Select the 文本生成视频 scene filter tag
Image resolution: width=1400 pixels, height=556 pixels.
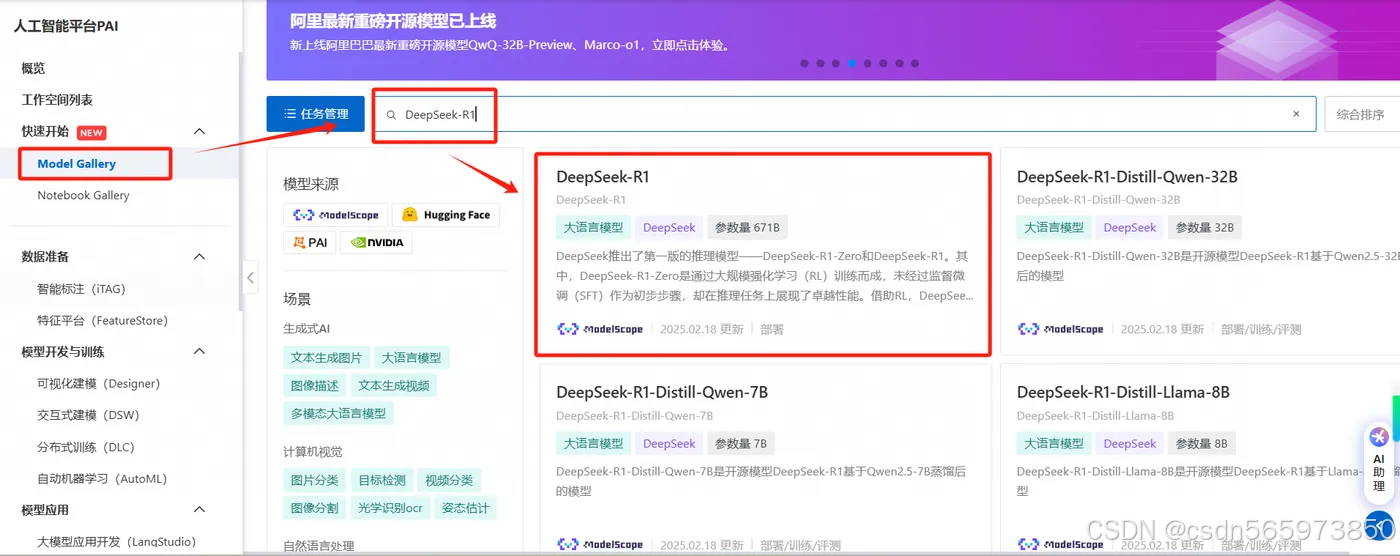pos(394,386)
